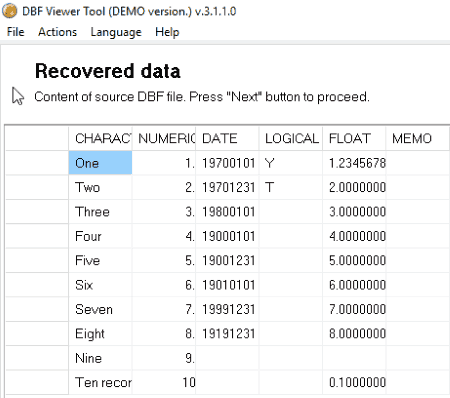450x398 pixels.
Task: Open the File menu
Action: point(15,32)
